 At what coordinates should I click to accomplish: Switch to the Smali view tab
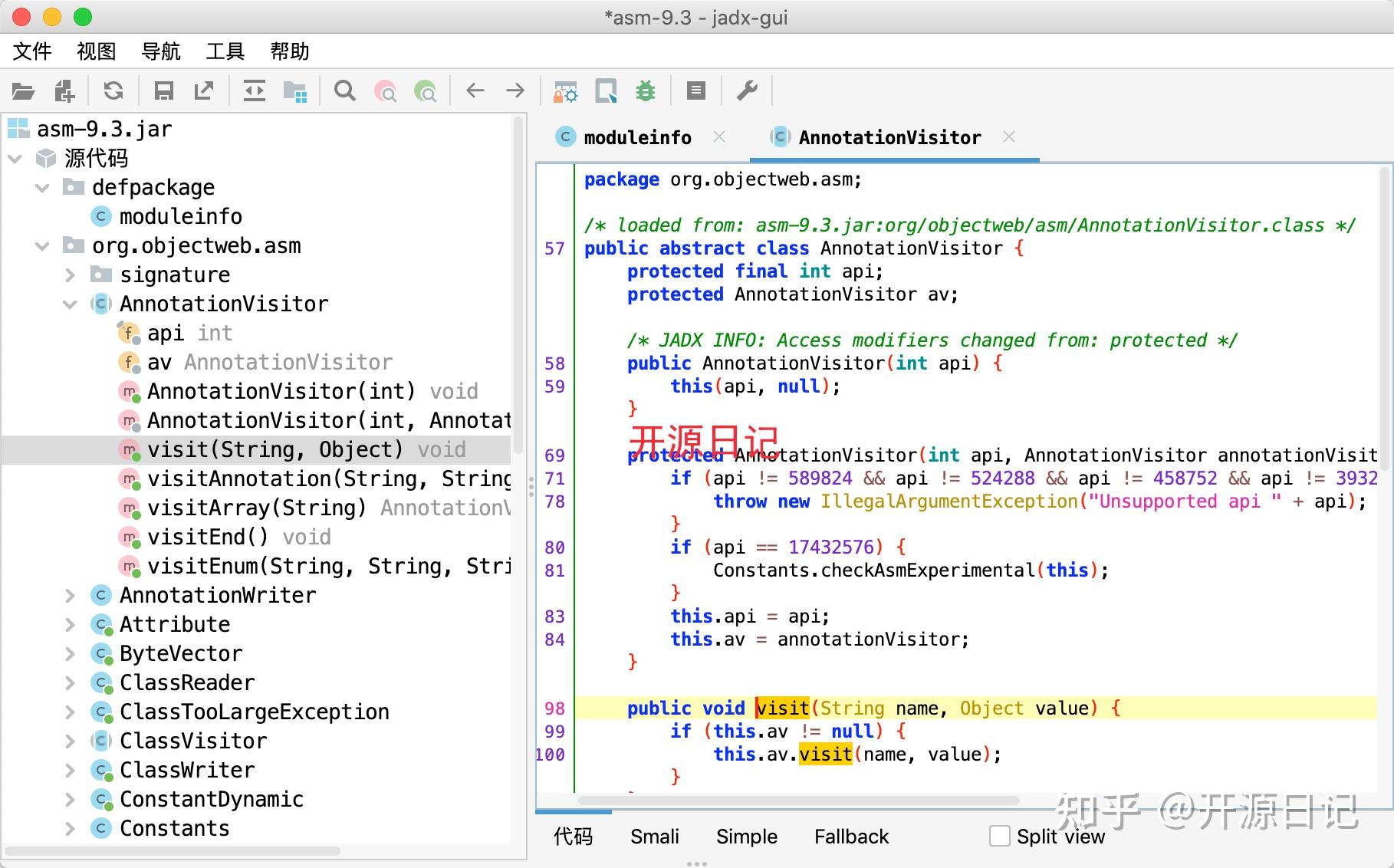tap(655, 836)
